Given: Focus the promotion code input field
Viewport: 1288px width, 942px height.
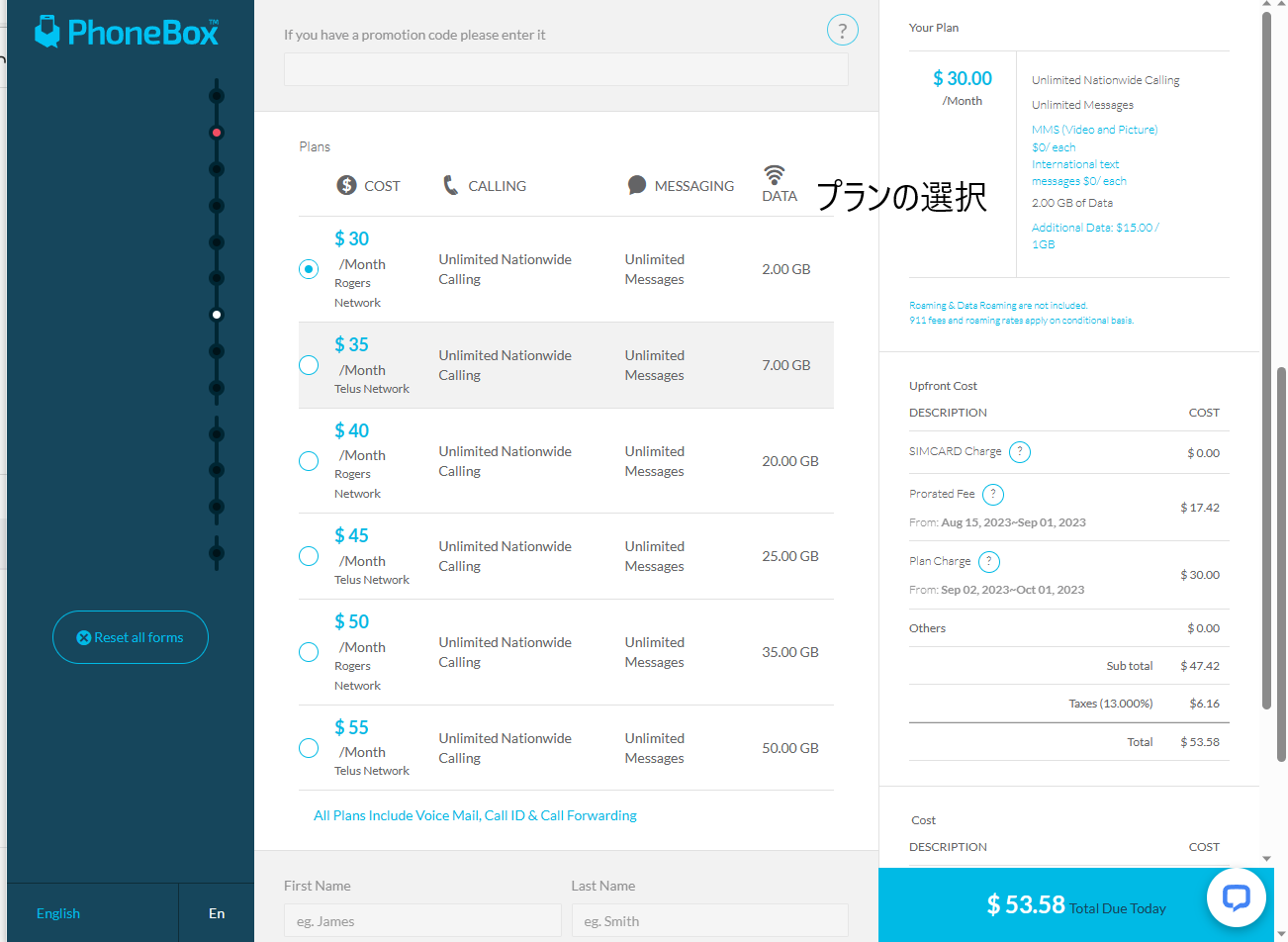Looking at the screenshot, I should 566,69.
